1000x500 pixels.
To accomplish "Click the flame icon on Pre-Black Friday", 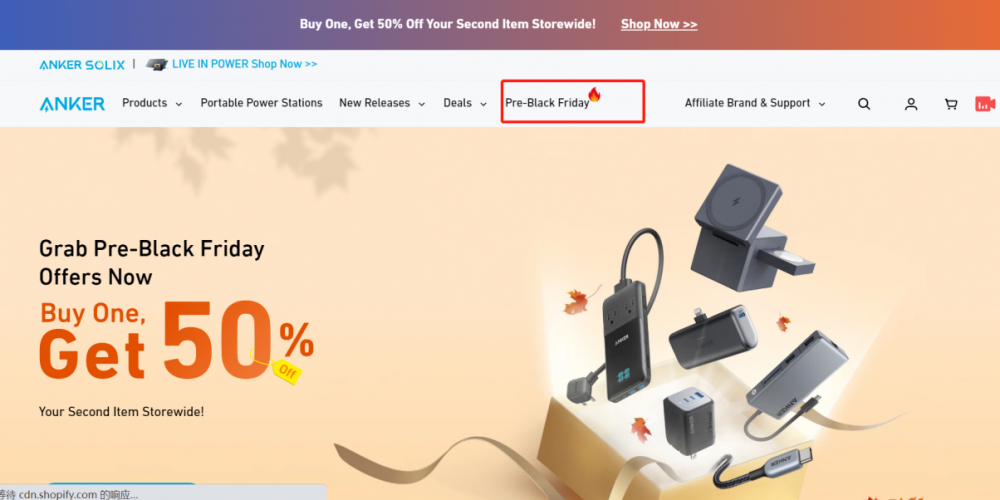I will coord(594,95).
